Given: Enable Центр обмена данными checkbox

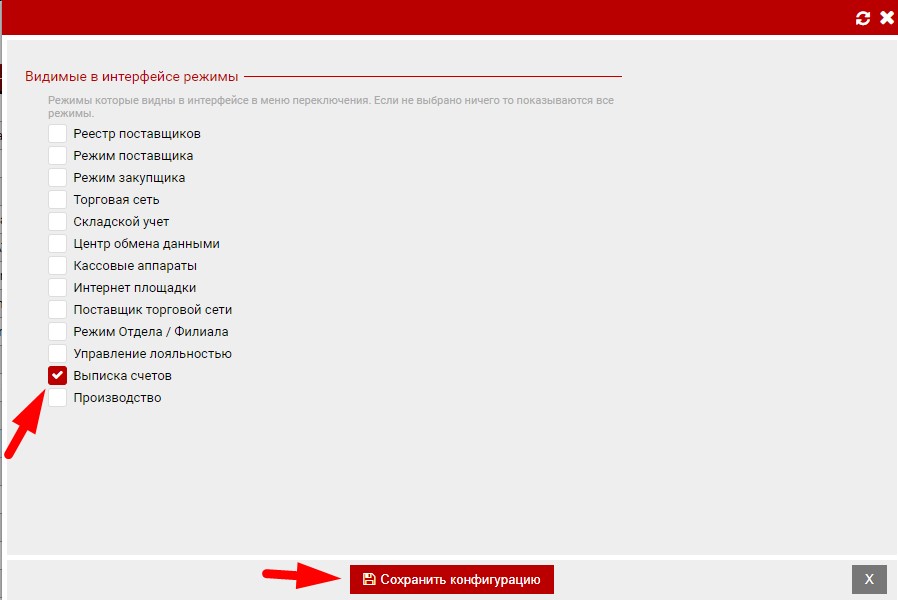Looking at the screenshot, I should 58,243.
